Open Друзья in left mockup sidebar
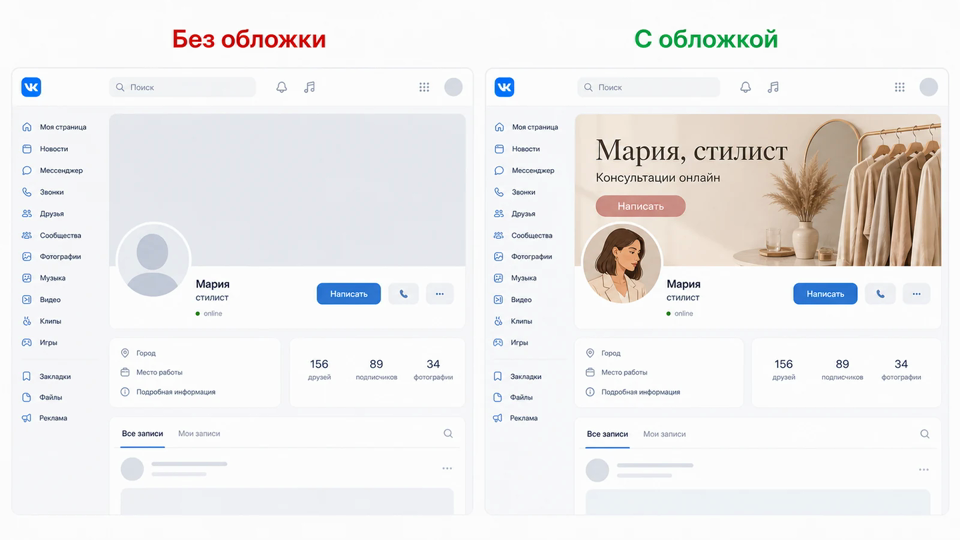 pos(43,214)
